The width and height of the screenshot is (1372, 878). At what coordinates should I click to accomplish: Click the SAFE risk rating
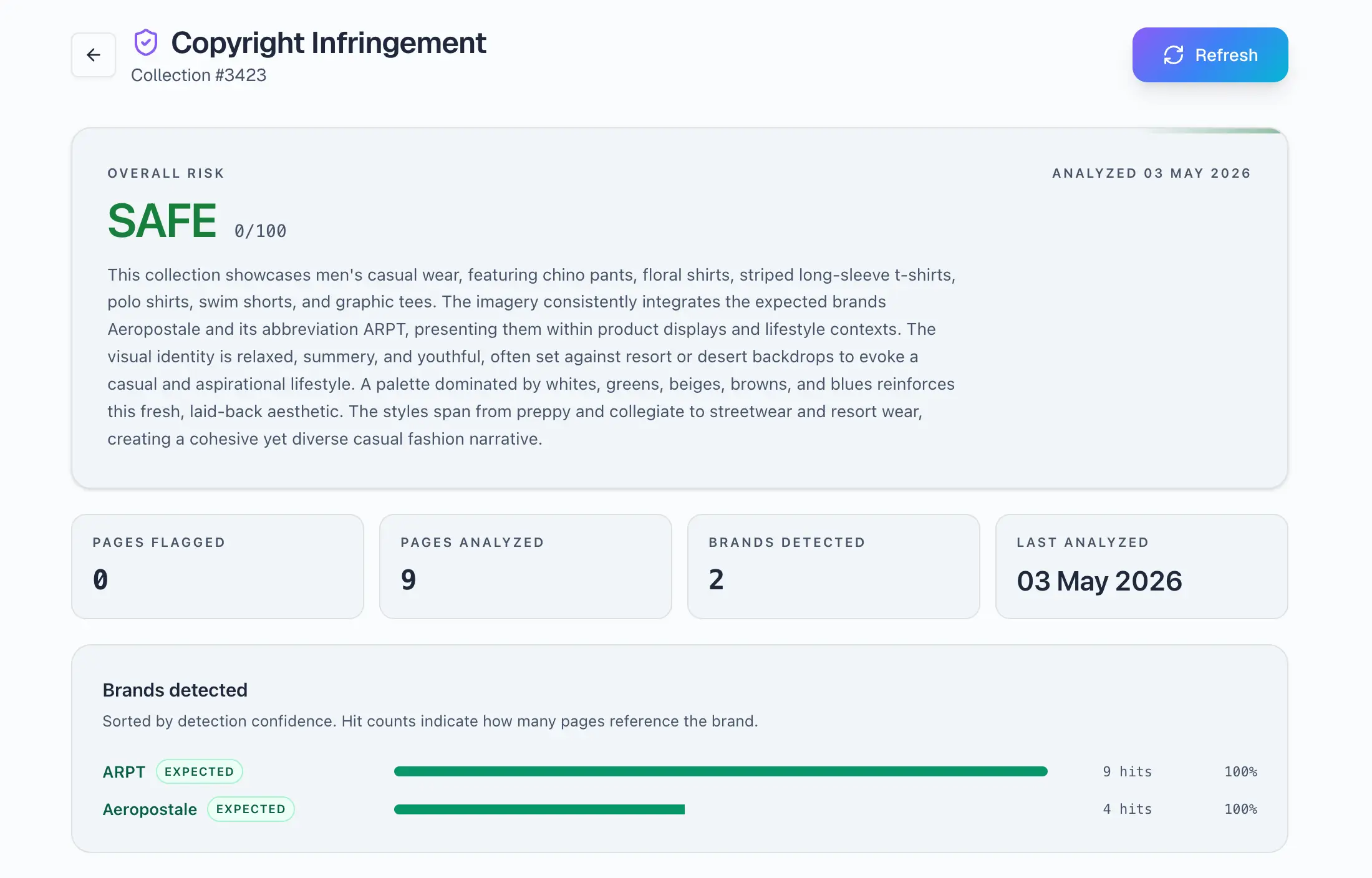tap(162, 221)
